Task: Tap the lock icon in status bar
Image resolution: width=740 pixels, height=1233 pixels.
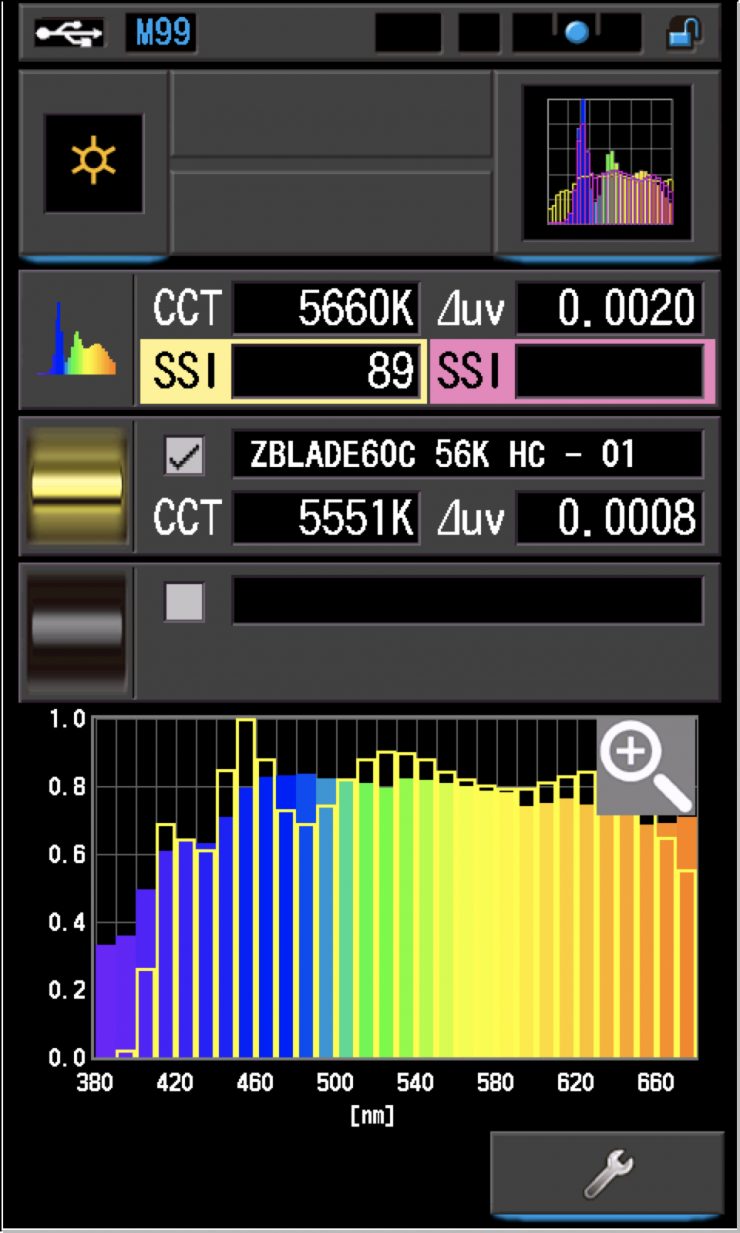Action: [x=685, y=33]
